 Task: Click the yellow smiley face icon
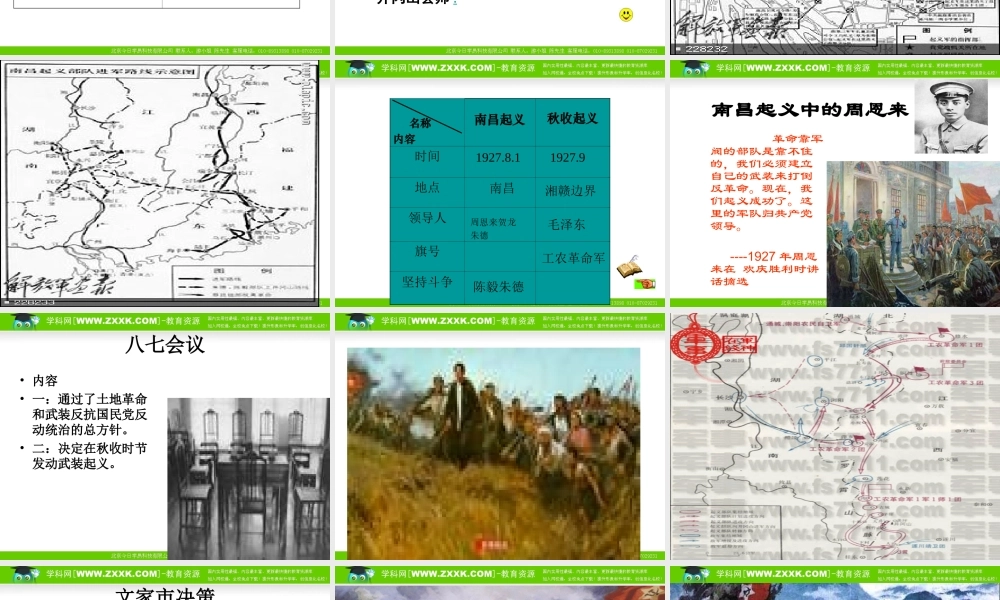[626, 15]
